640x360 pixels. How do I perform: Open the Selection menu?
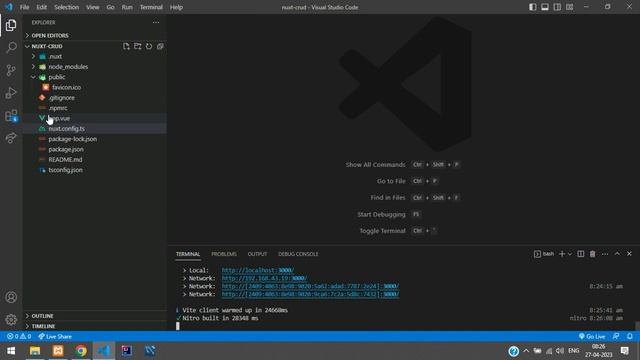[x=67, y=7]
